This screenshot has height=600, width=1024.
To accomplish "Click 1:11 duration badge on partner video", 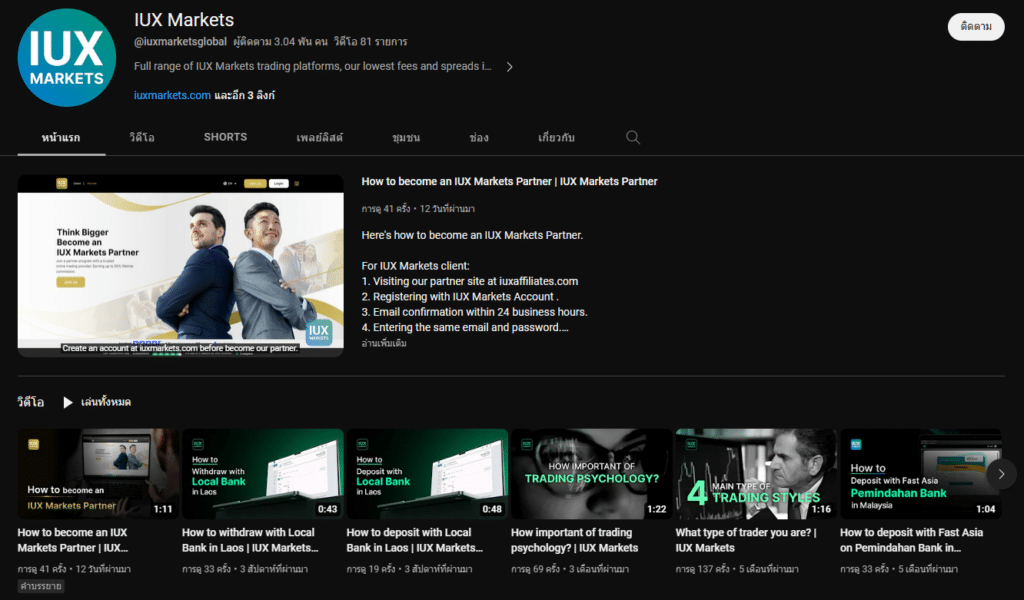I will (x=163, y=509).
